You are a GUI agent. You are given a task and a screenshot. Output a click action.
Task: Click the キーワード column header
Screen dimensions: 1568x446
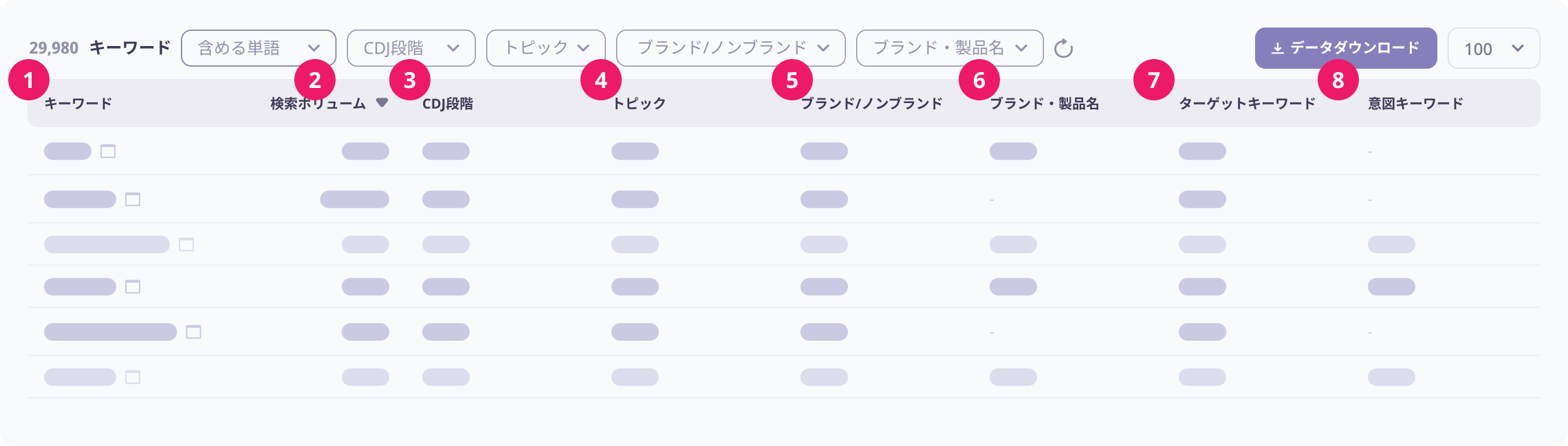click(x=78, y=104)
